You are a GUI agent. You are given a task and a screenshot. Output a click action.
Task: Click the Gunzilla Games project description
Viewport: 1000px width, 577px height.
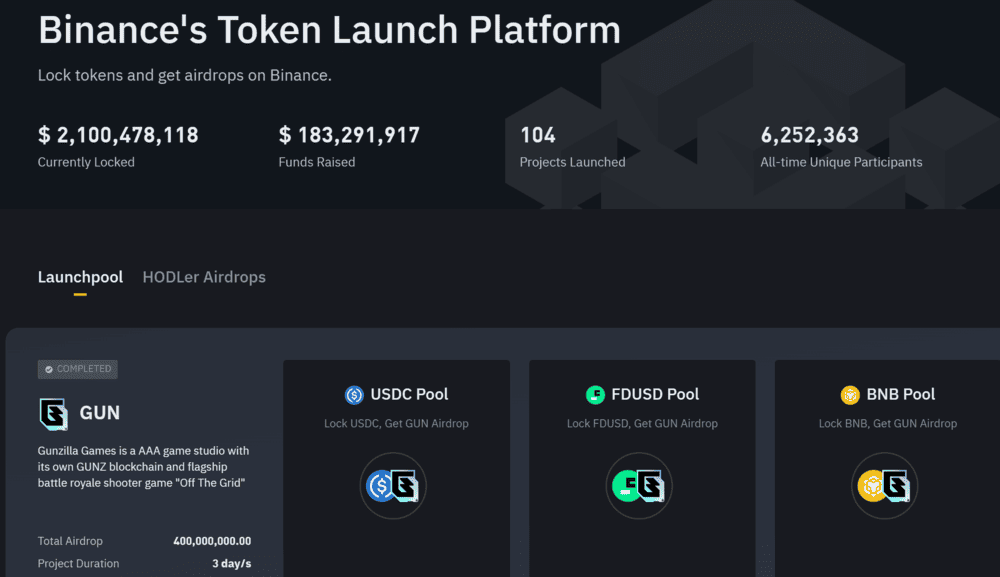click(143, 467)
